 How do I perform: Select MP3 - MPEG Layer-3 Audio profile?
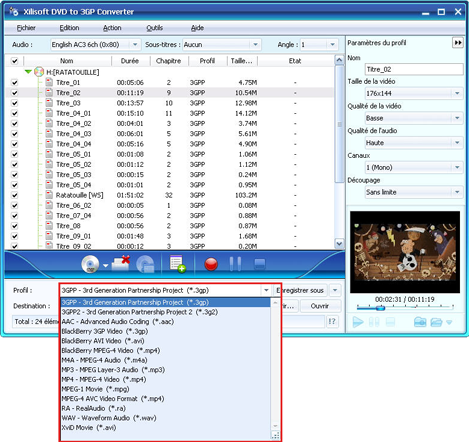[166, 370]
